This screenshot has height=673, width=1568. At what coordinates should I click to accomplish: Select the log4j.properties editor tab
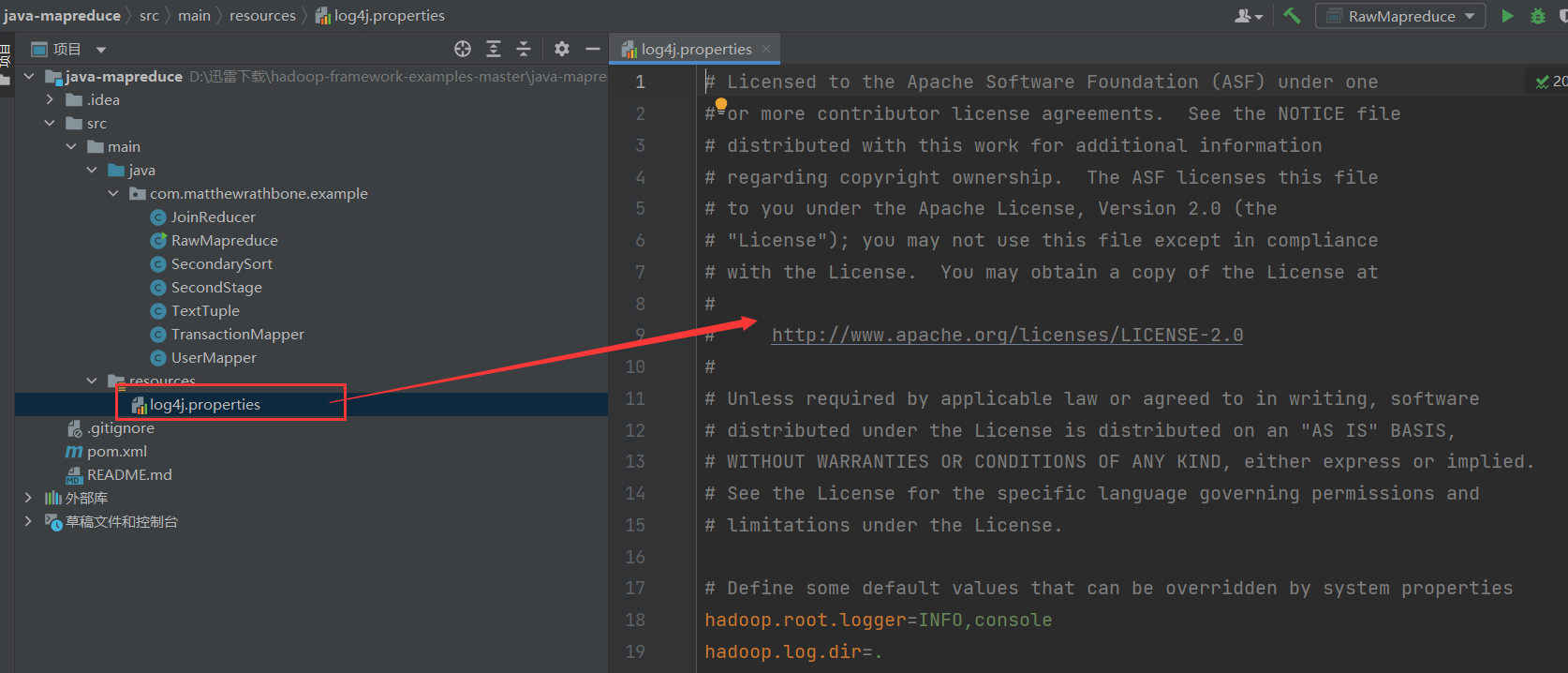(695, 49)
